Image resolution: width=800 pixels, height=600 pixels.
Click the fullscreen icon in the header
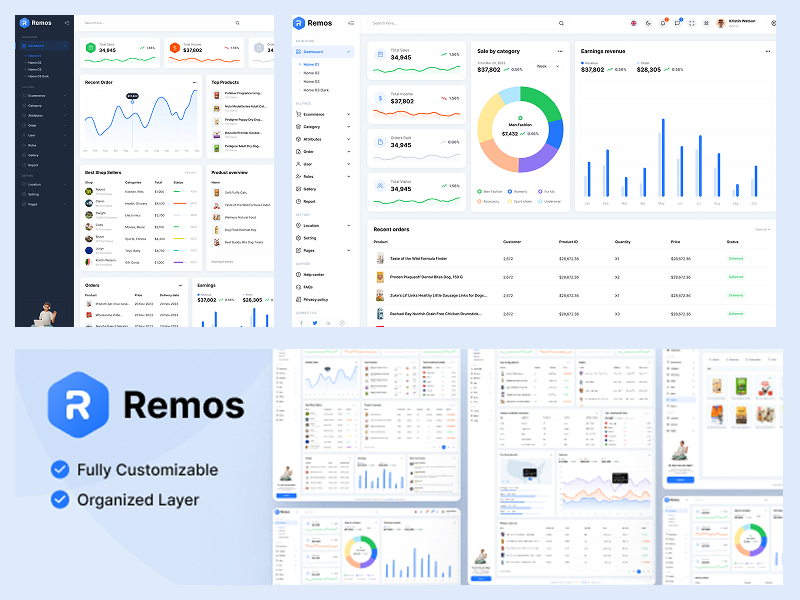click(x=692, y=23)
